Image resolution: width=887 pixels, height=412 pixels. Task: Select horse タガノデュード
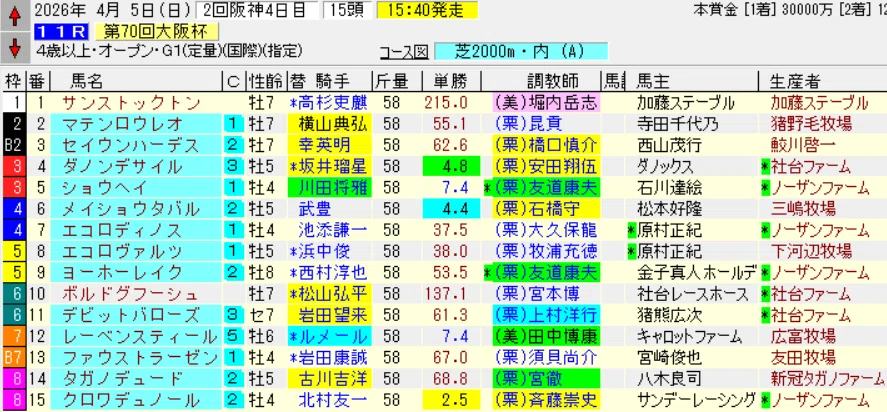click(122, 380)
